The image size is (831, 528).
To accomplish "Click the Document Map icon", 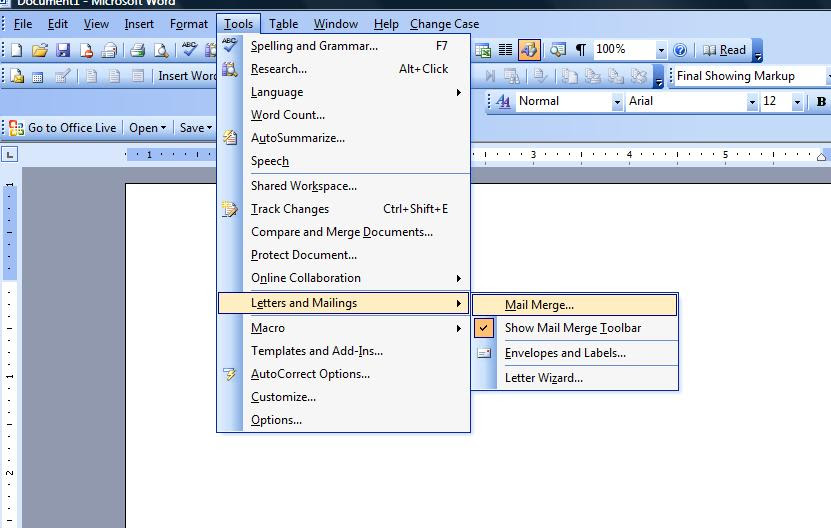I will [x=558, y=50].
